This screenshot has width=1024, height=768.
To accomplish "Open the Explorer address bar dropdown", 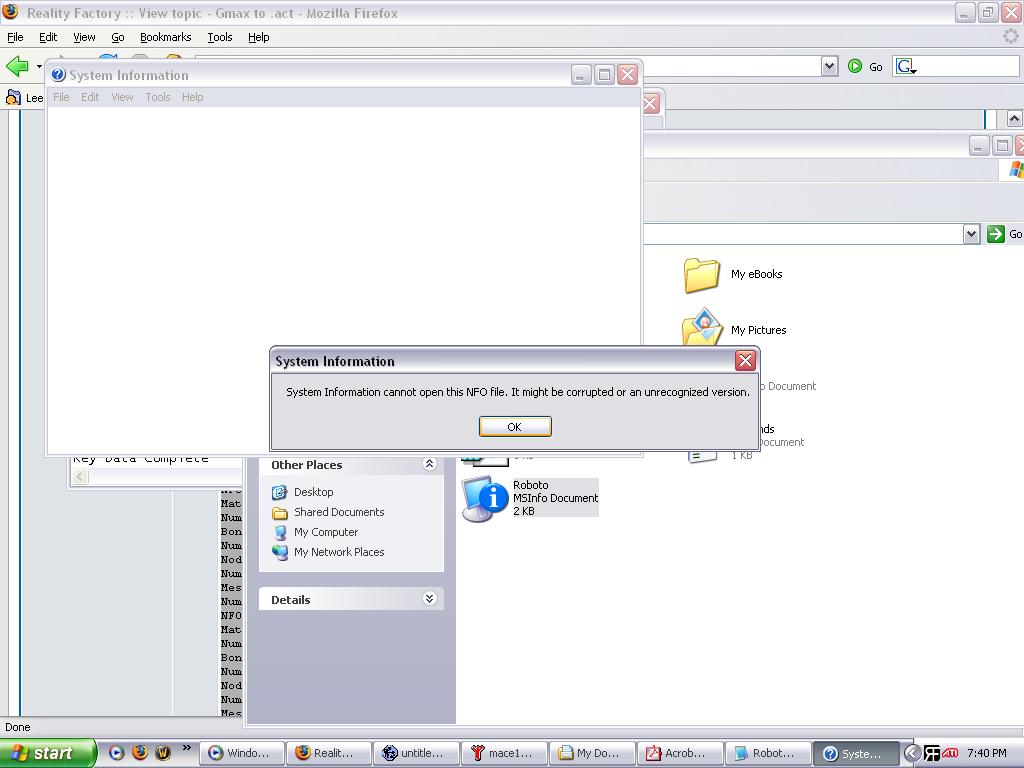I will (x=971, y=233).
